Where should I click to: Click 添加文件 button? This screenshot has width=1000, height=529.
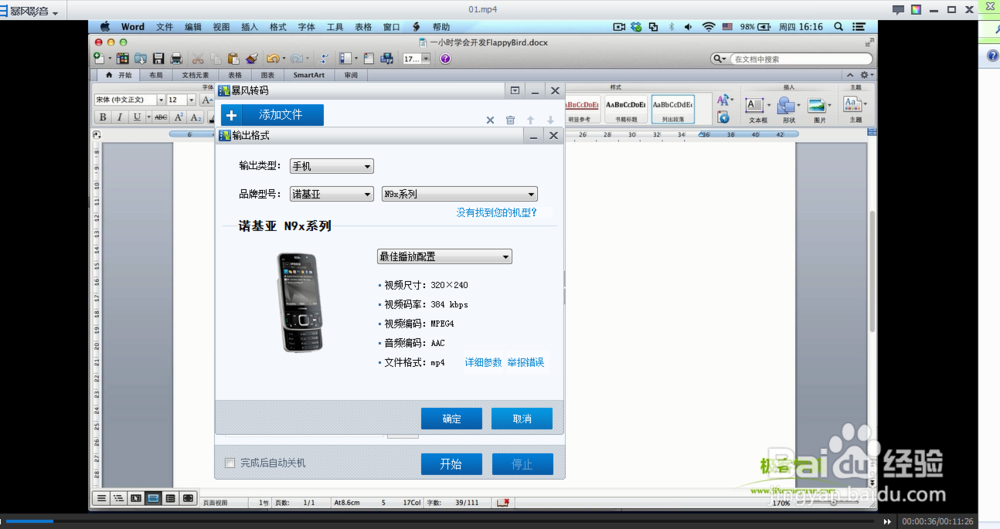(272, 115)
